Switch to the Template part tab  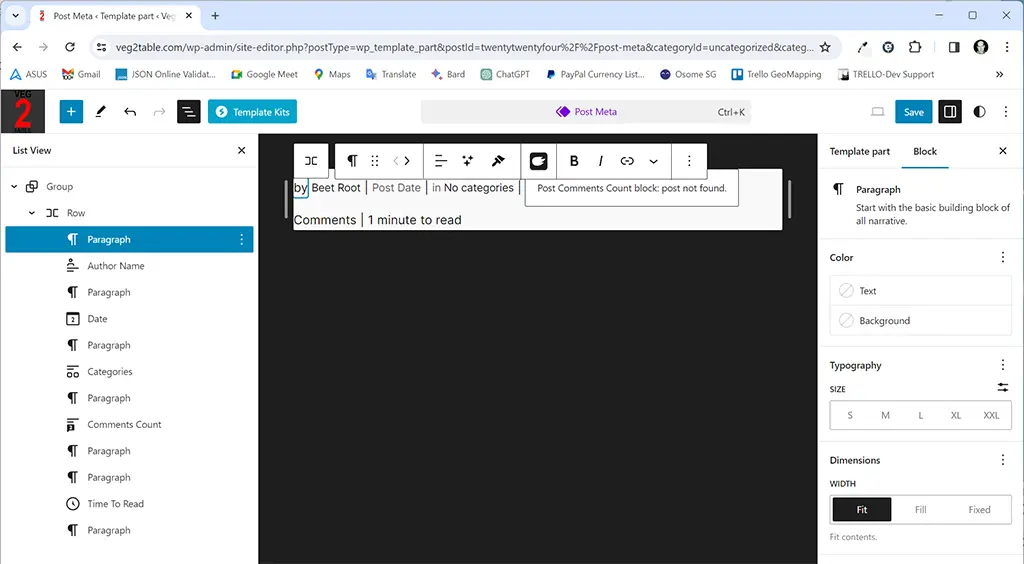click(859, 151)
